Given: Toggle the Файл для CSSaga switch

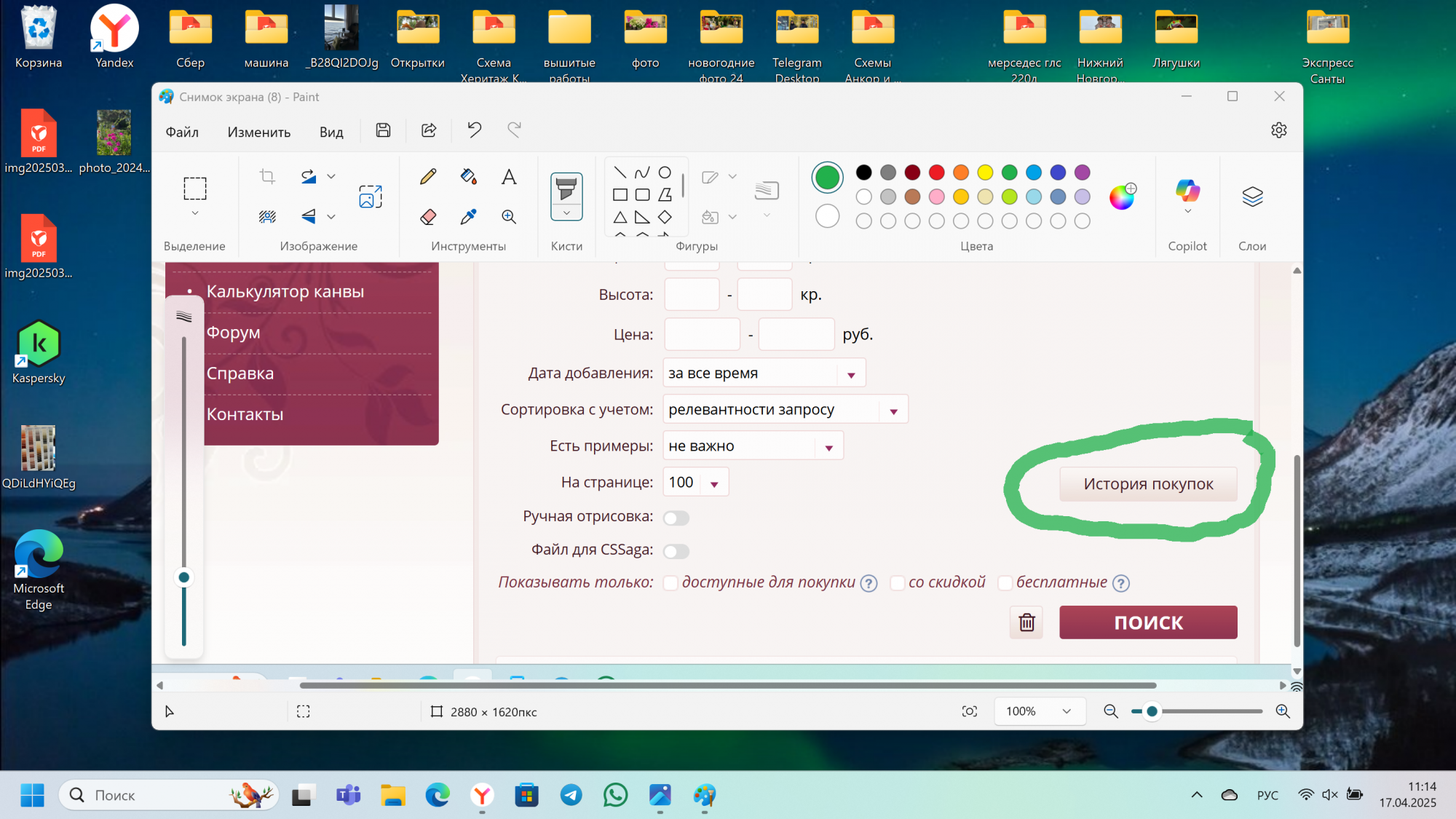Looking at the screenshot, I should click(676, 551).
